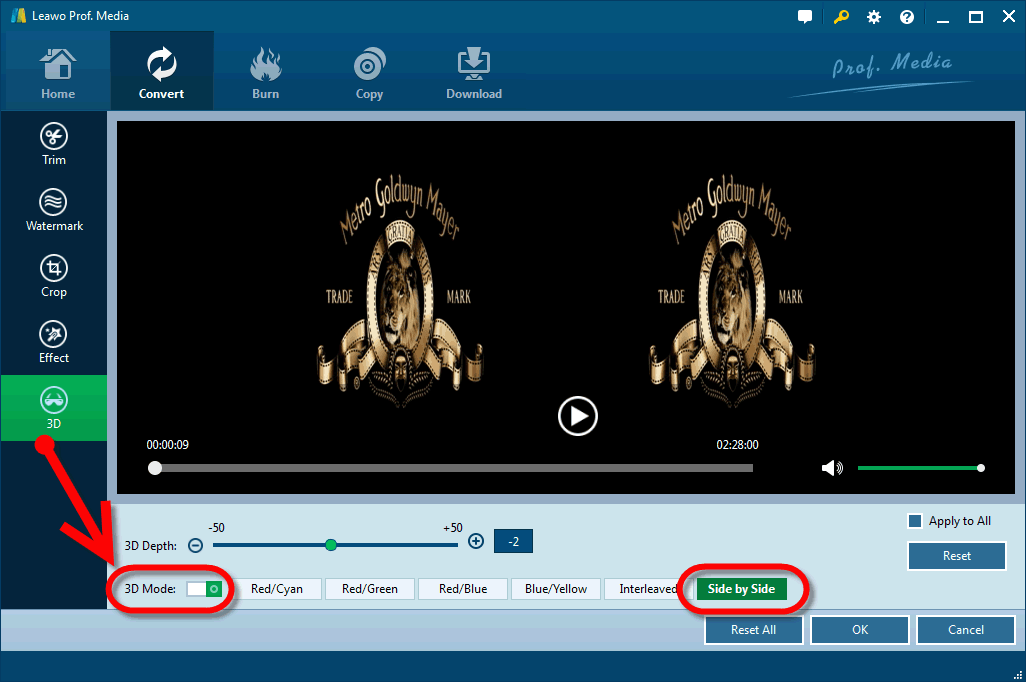Select the Crop tool
Image resolution: width=1026 pixels, height=682 pixels.
[54, 277]
